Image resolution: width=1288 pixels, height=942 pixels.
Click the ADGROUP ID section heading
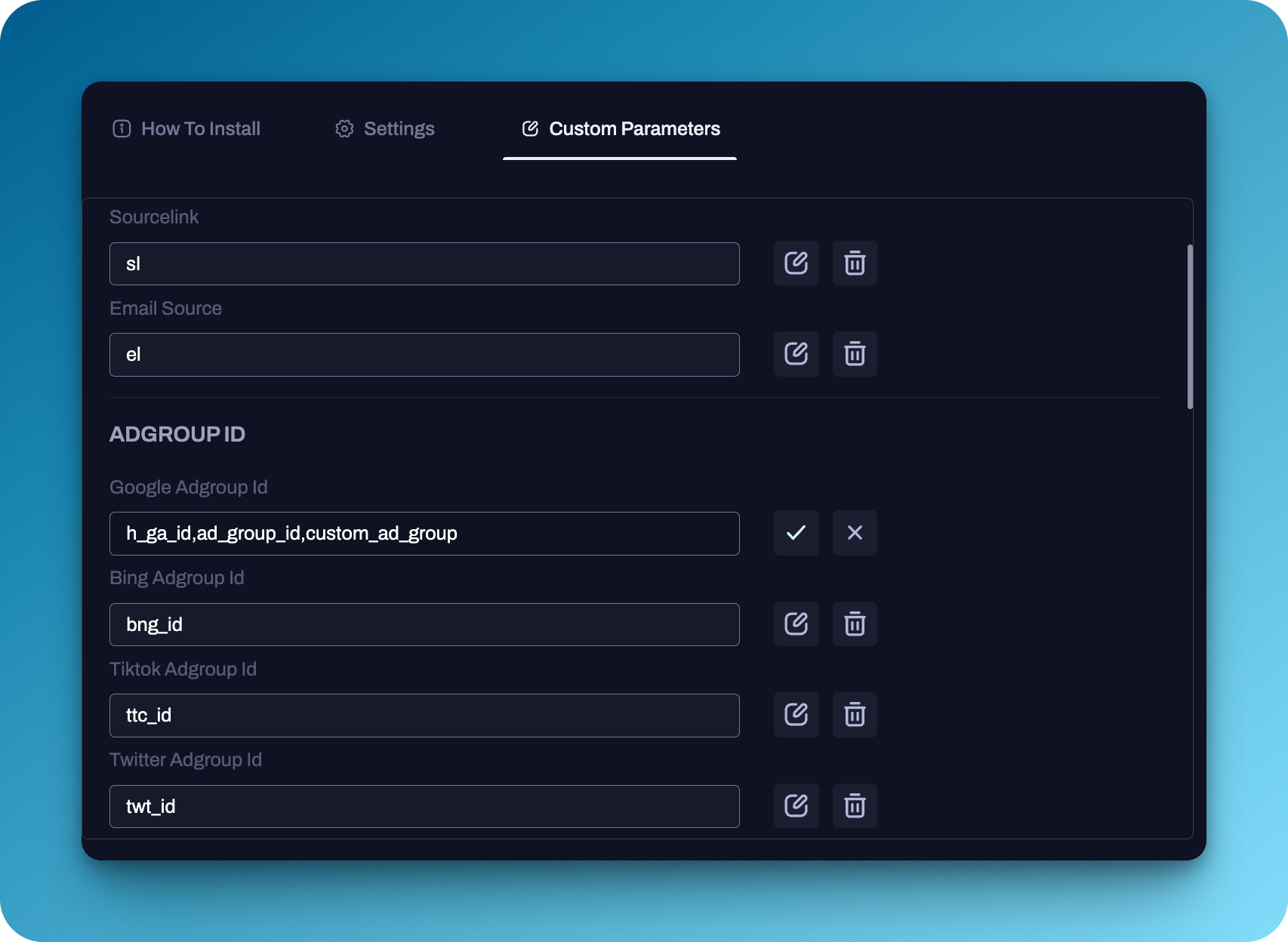pos(177,434)
